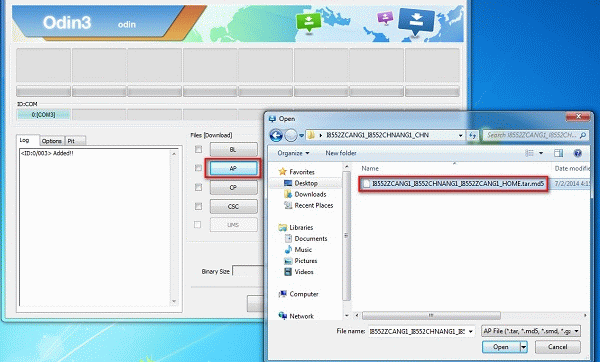Image resolution: width=600 pixels, height=362 pixels.
Task: Close the Open dialog
Action: 578,116
